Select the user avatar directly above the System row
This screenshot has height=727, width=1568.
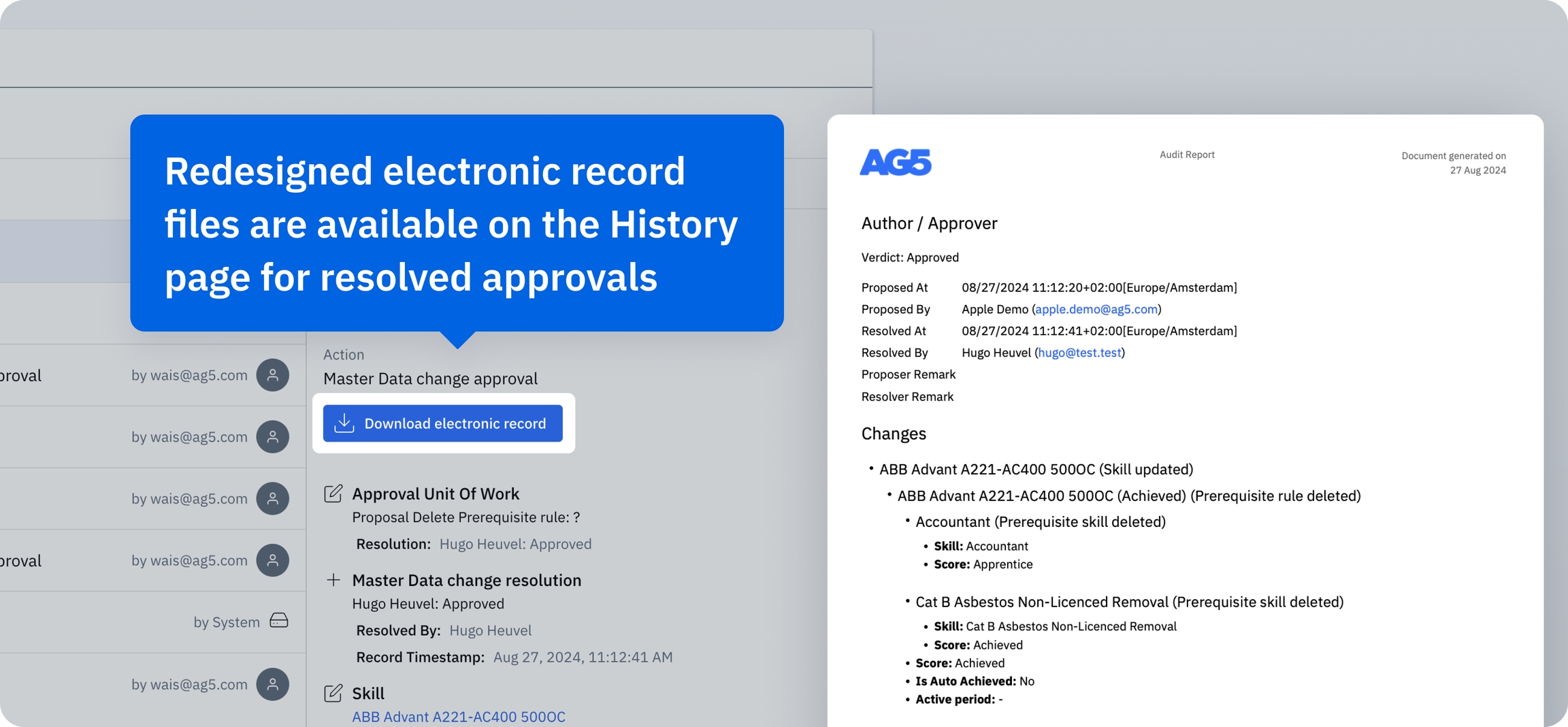click(272, 560)
